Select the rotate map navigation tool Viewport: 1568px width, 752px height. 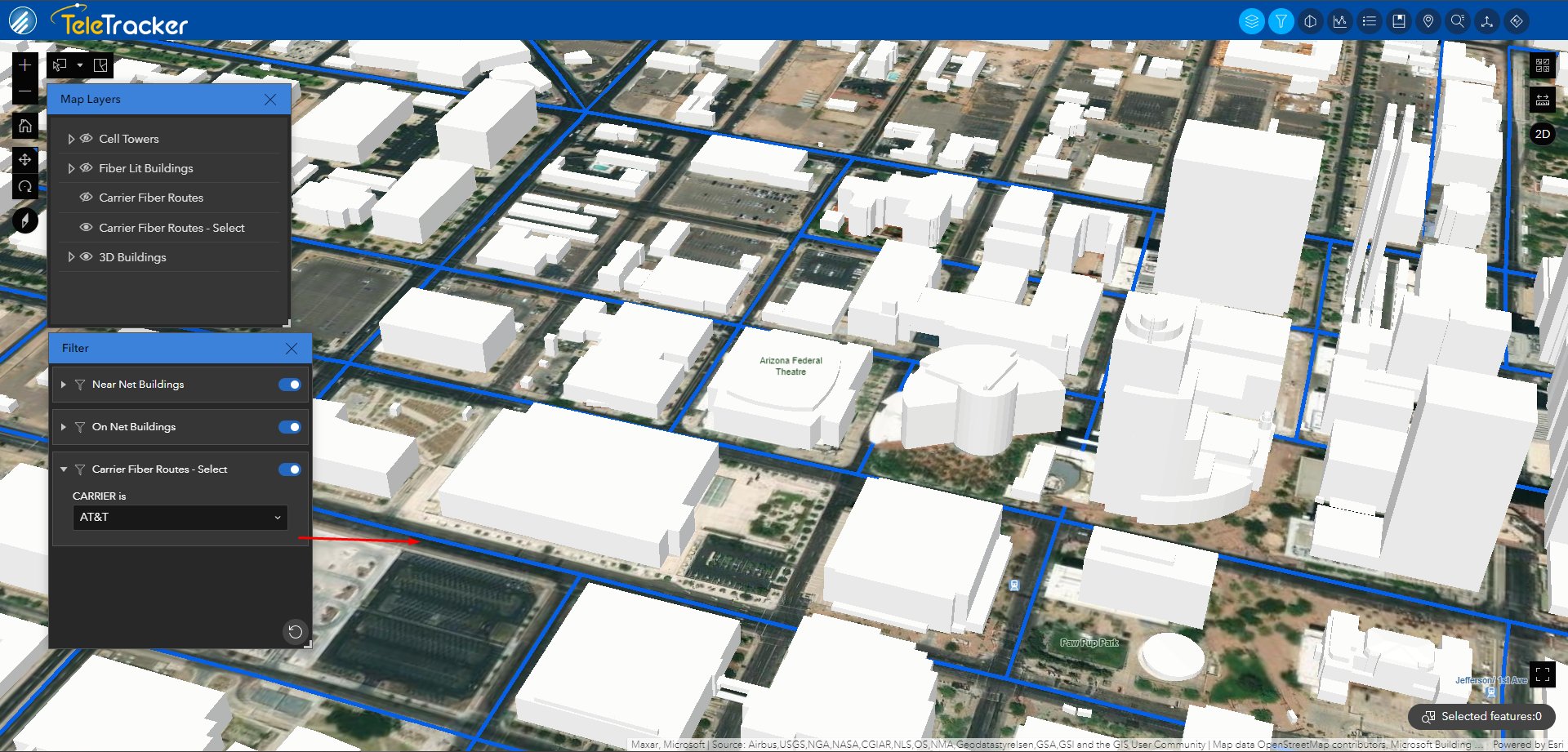click(25, 187)
